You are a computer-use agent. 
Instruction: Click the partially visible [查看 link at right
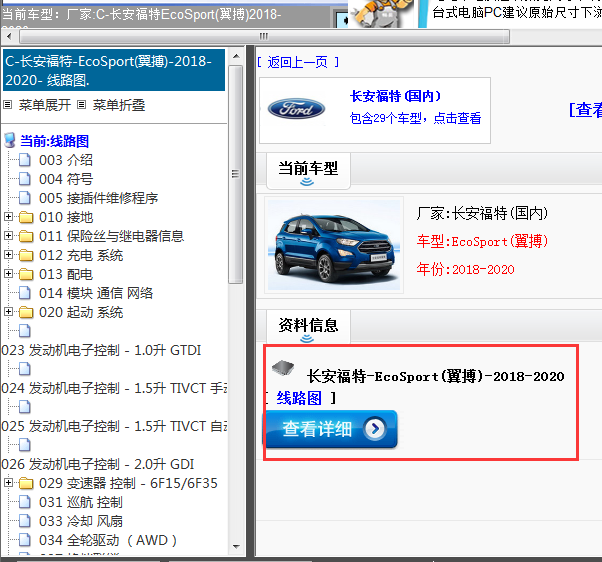tap(585, 110)
